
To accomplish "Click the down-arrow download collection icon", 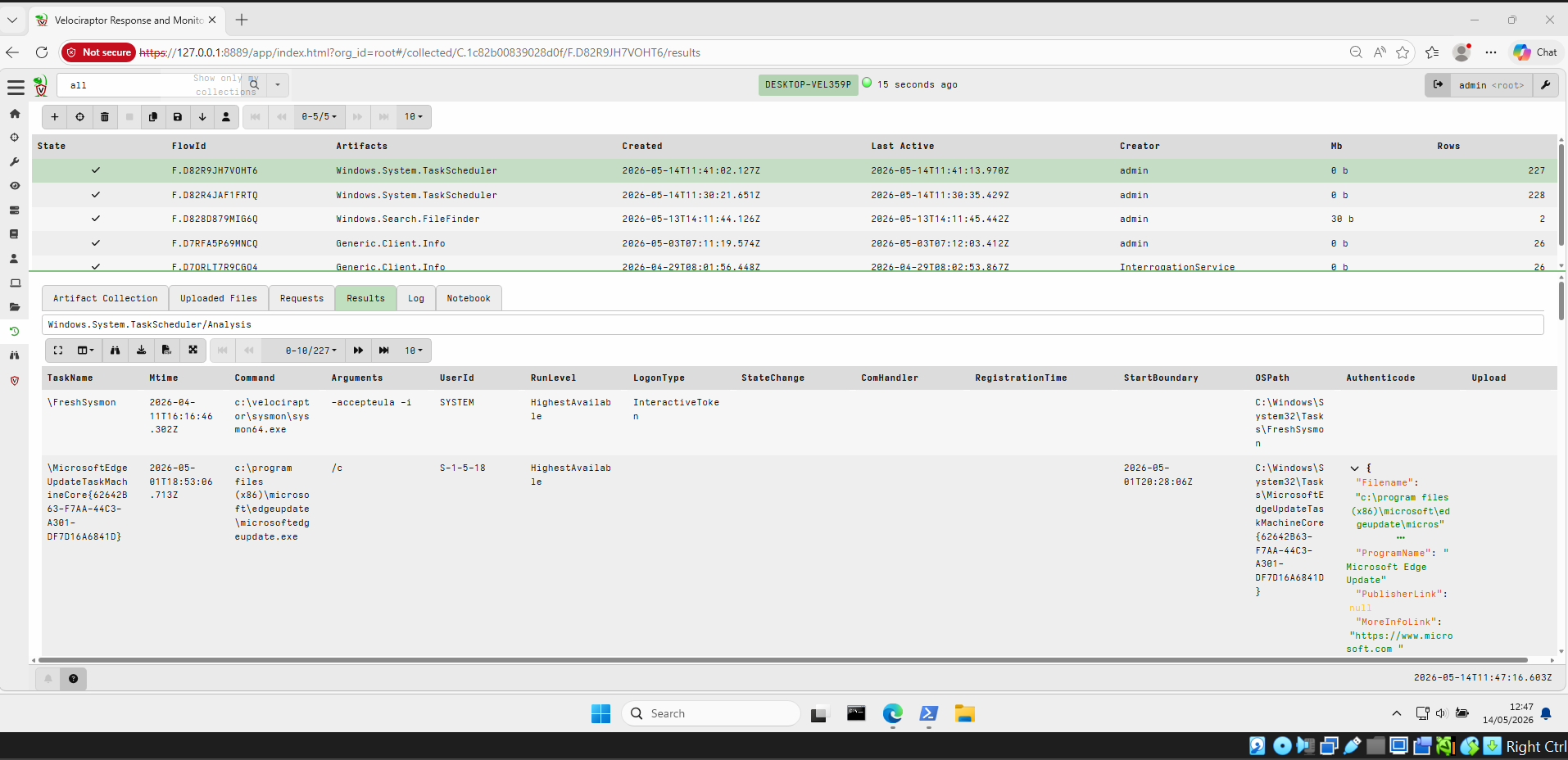I will [202, 117].
